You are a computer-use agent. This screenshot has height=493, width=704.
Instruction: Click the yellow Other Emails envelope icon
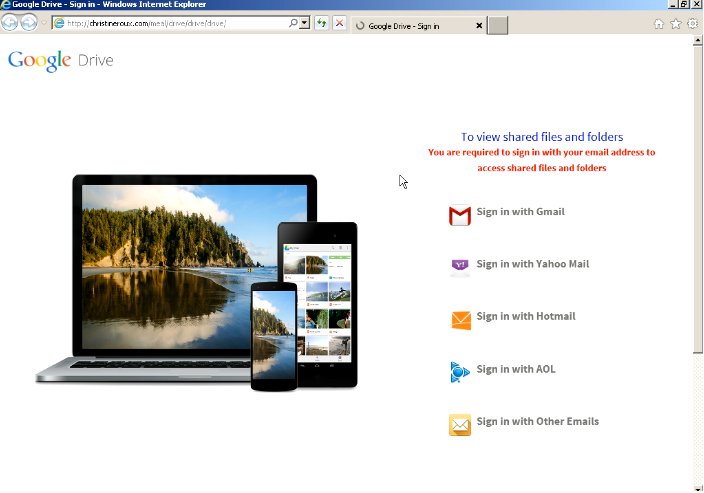coord(460,425)
